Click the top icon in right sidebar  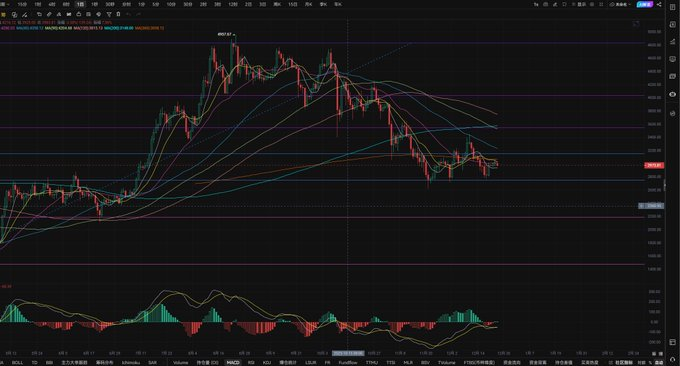click(x=673, y=7)
